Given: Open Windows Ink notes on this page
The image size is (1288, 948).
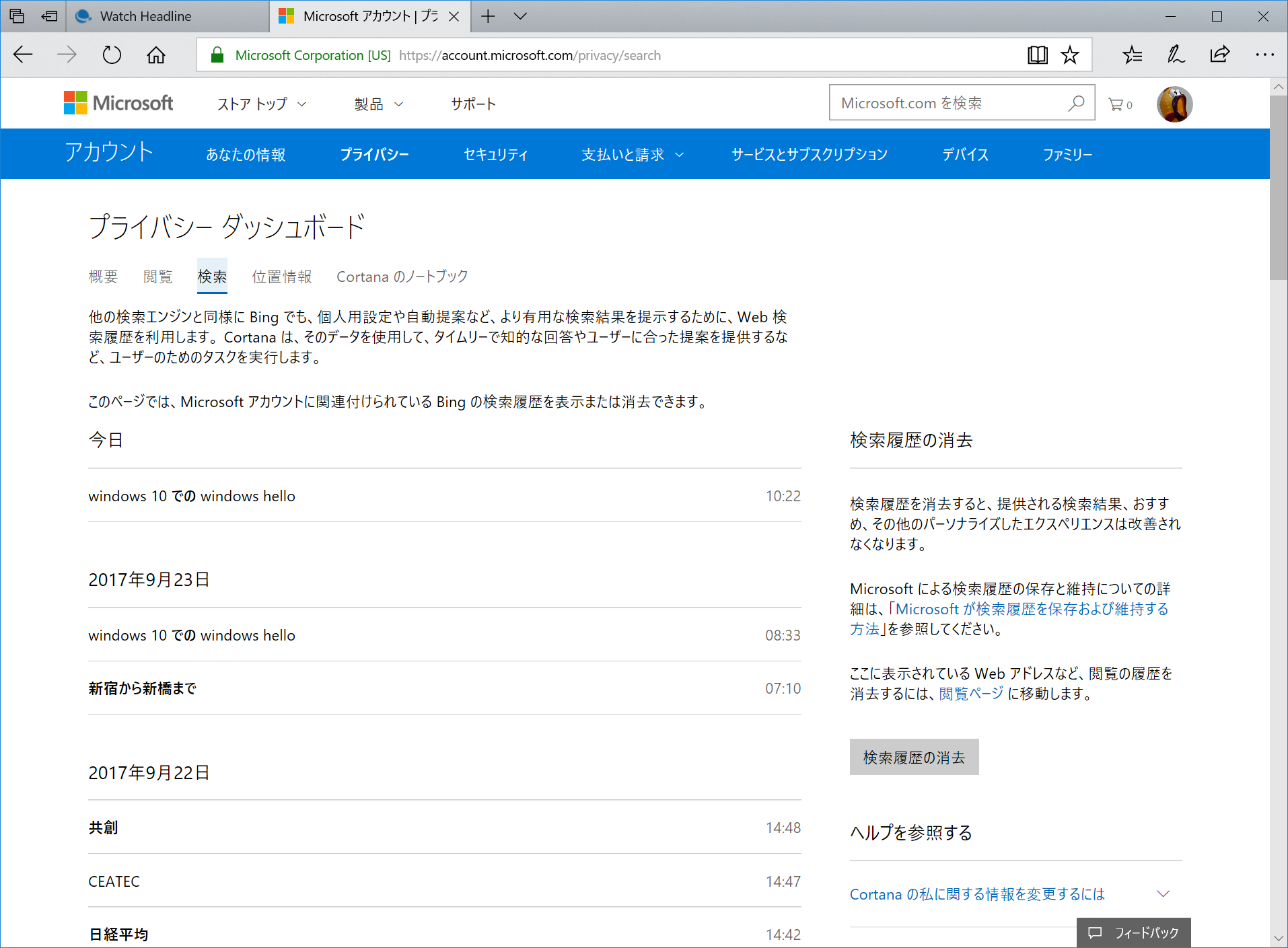Looking at the screenshot, I should click(x=1176, y=54).
